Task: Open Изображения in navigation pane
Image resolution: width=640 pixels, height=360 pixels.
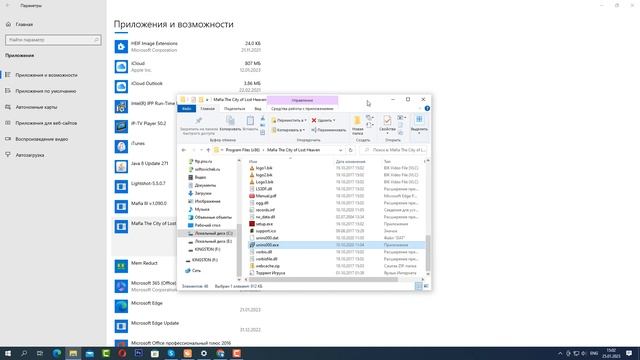Action: tap(207, 201)
